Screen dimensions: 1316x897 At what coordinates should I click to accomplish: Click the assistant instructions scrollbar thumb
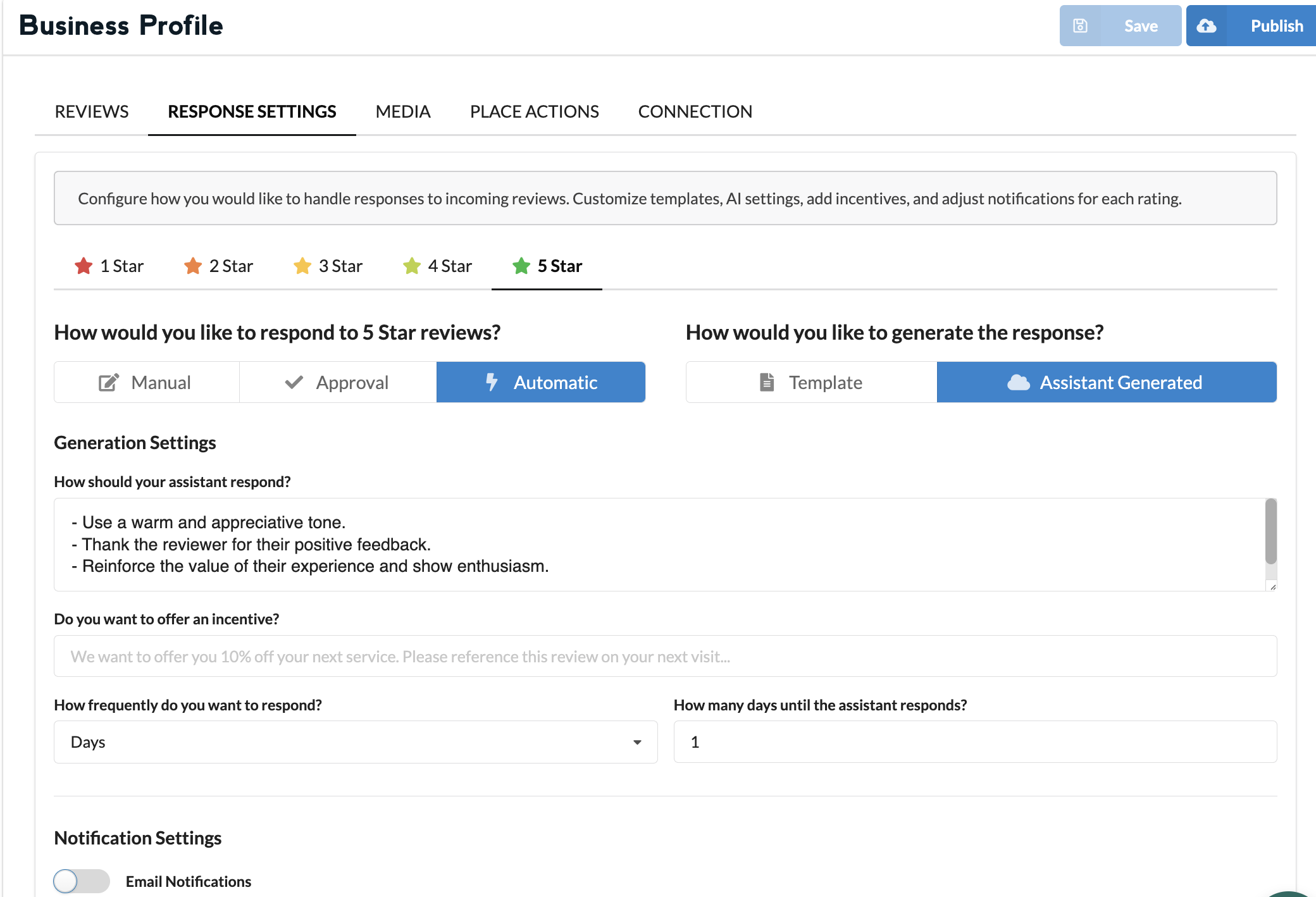(1270, 531)
